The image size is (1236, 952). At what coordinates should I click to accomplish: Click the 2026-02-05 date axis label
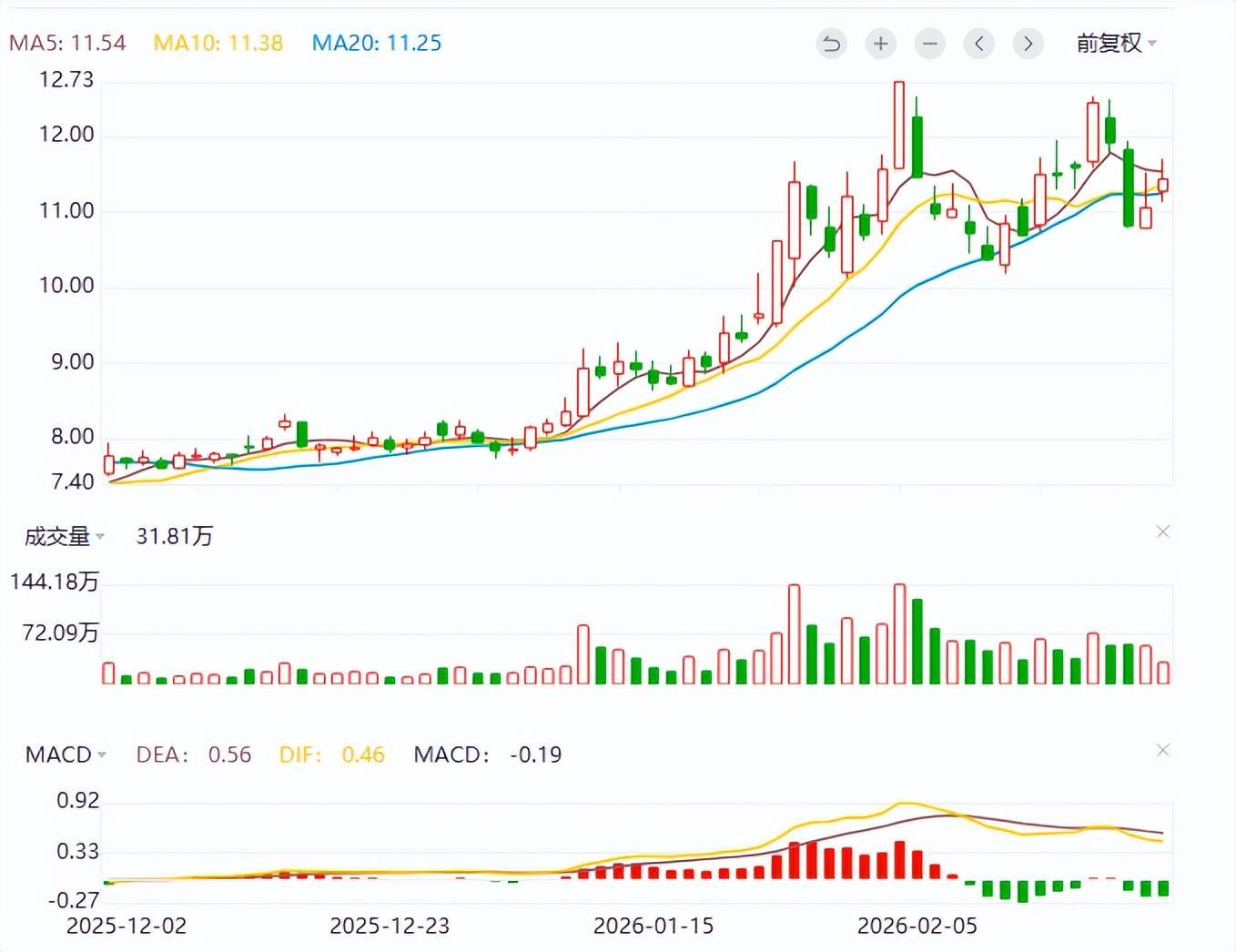point(917,926)
